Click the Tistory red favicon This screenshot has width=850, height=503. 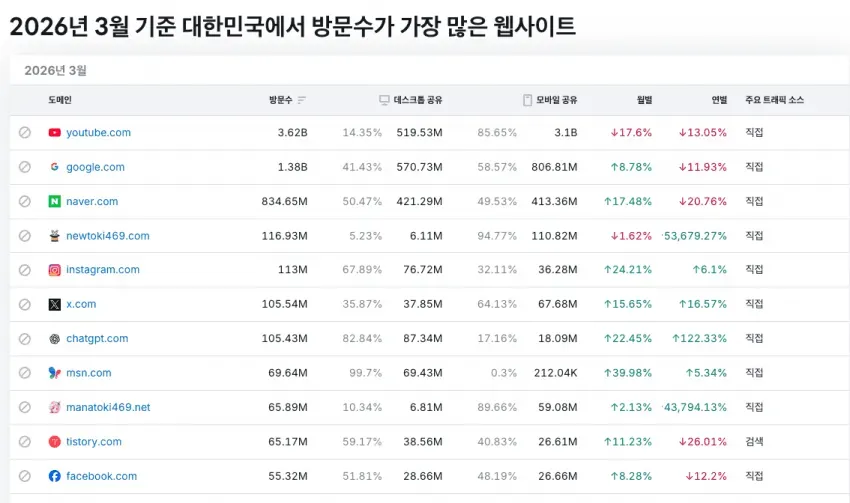tap(54, 442)
